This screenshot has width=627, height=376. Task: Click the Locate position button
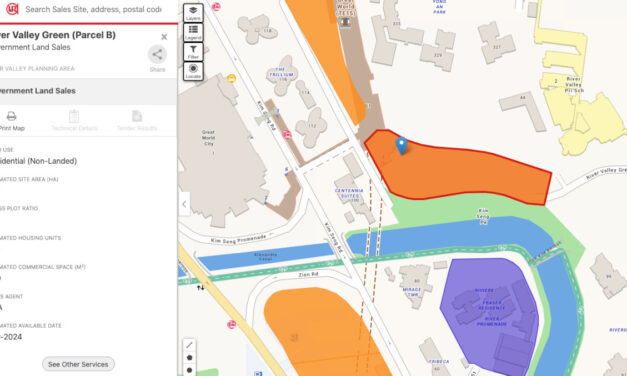(x=193, y=71)
